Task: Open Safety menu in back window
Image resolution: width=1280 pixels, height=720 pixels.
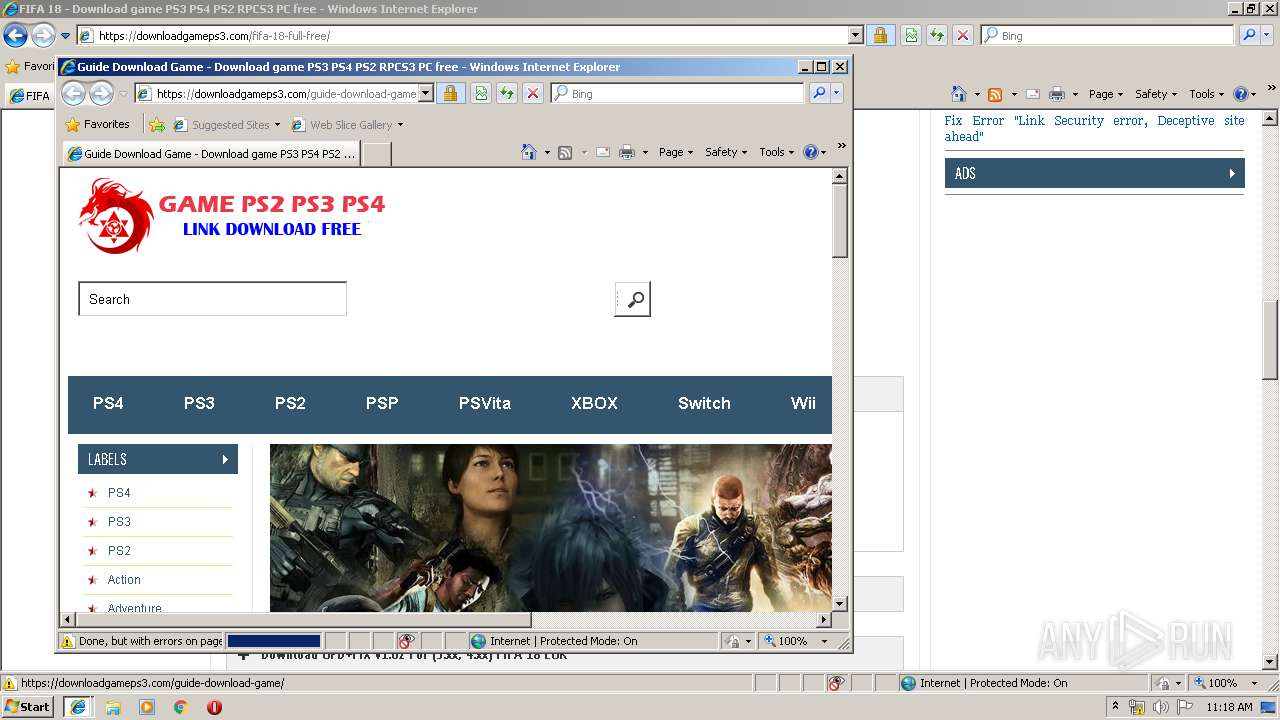Action: click(x=1156, y=94)
